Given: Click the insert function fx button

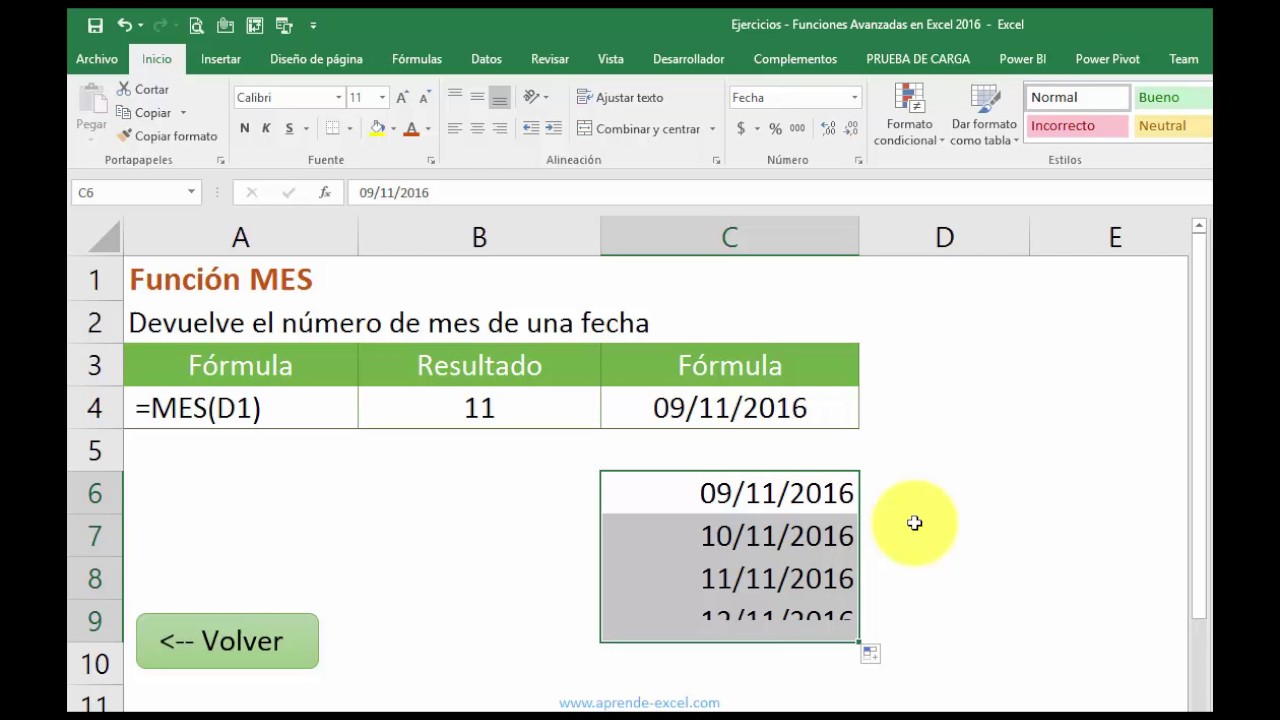Looking at the screenshot, I should click(x=324, y=192).
